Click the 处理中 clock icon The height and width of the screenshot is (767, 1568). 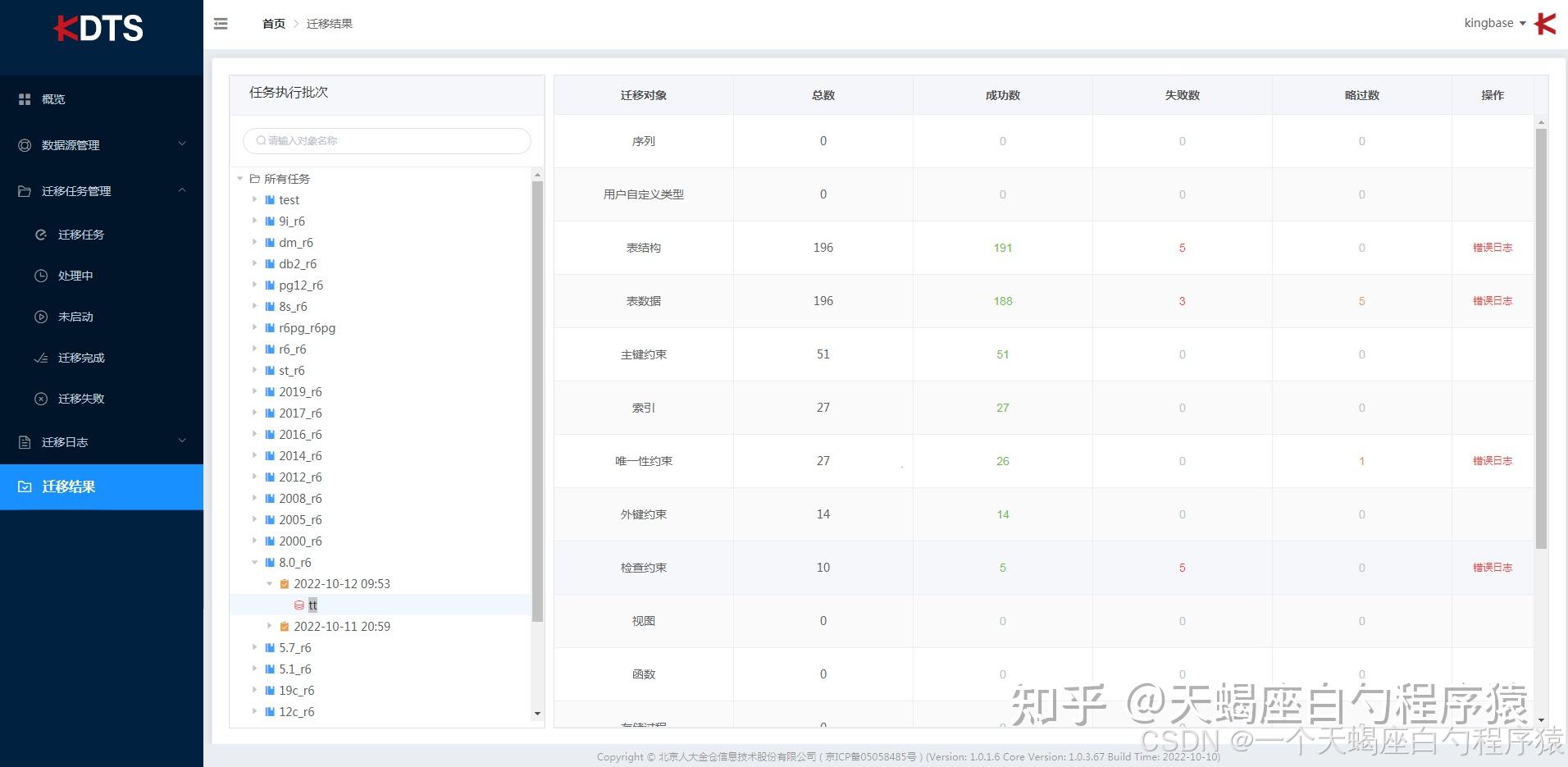43,276
